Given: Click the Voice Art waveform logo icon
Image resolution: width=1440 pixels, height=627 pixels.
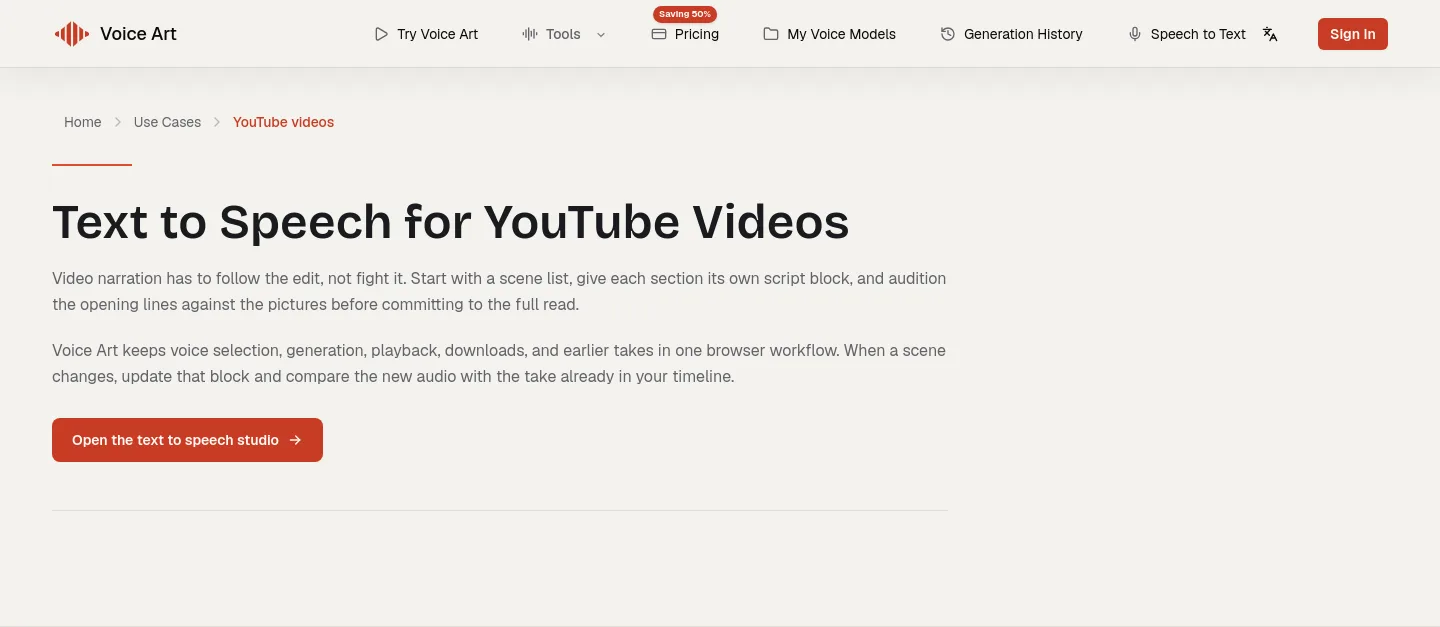Looking at the screenshot, I should [x=71, y=34].
